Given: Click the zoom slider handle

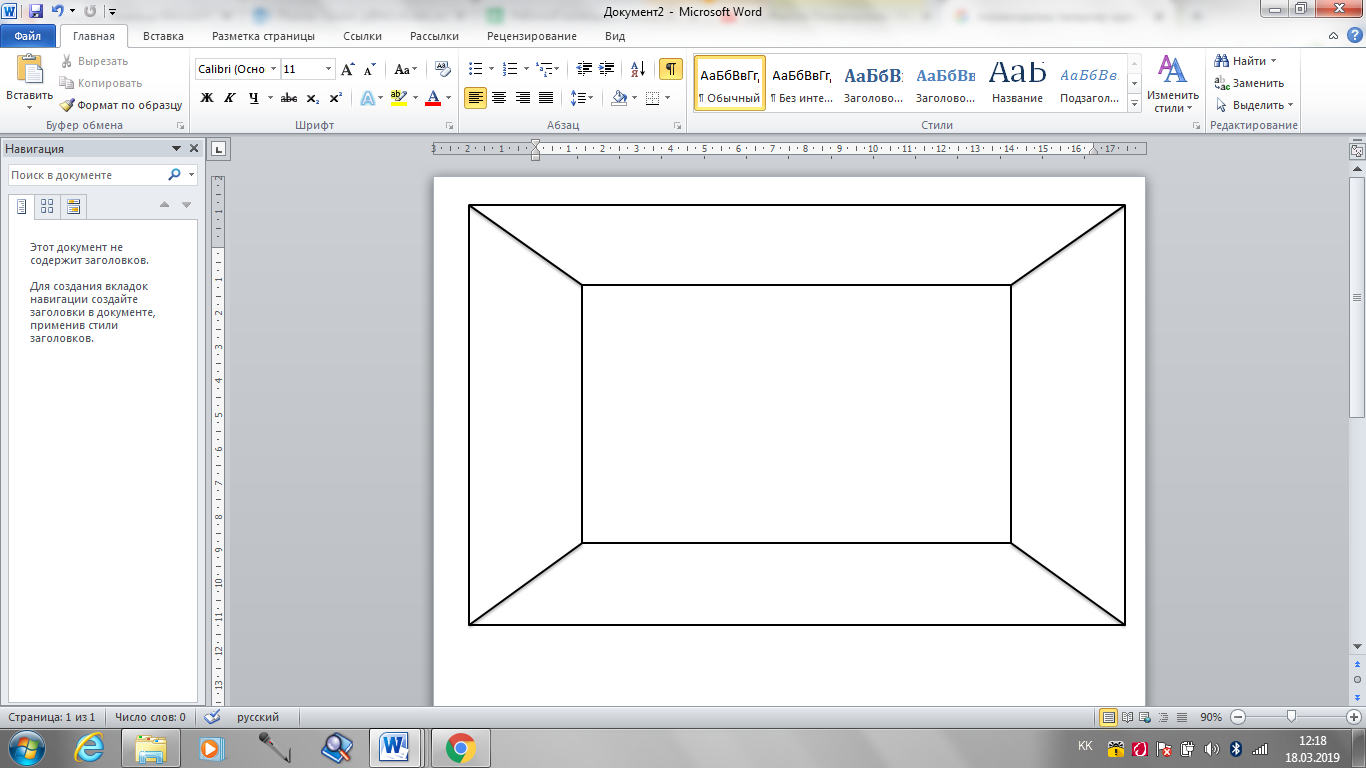Looking at the screenshot, I should [1292, 717].
